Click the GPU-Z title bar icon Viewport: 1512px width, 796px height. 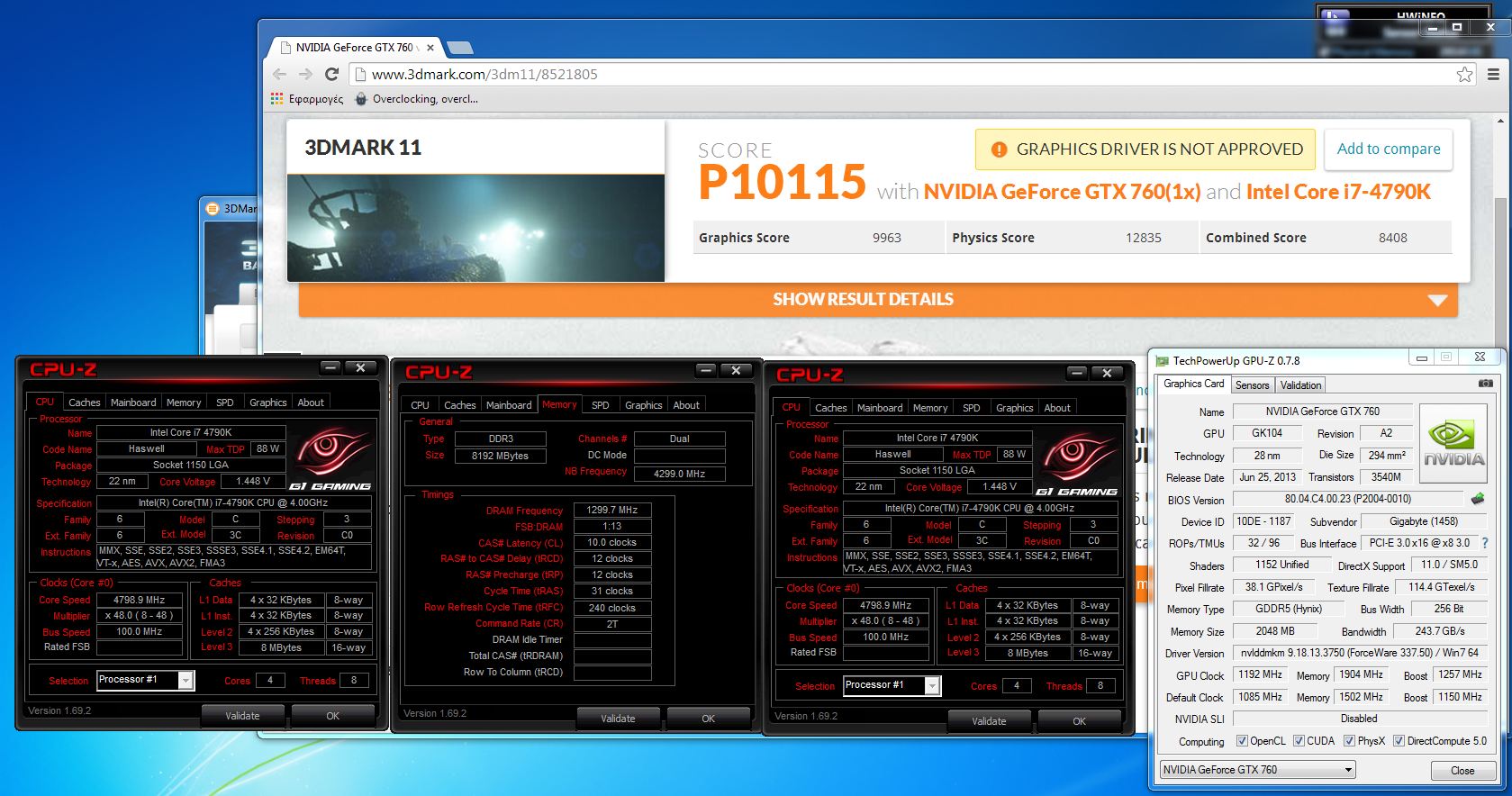coord(1163,360)
